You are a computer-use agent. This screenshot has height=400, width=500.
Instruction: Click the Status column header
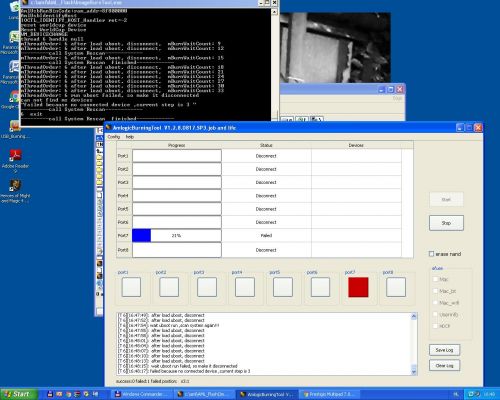click(266, 145)
